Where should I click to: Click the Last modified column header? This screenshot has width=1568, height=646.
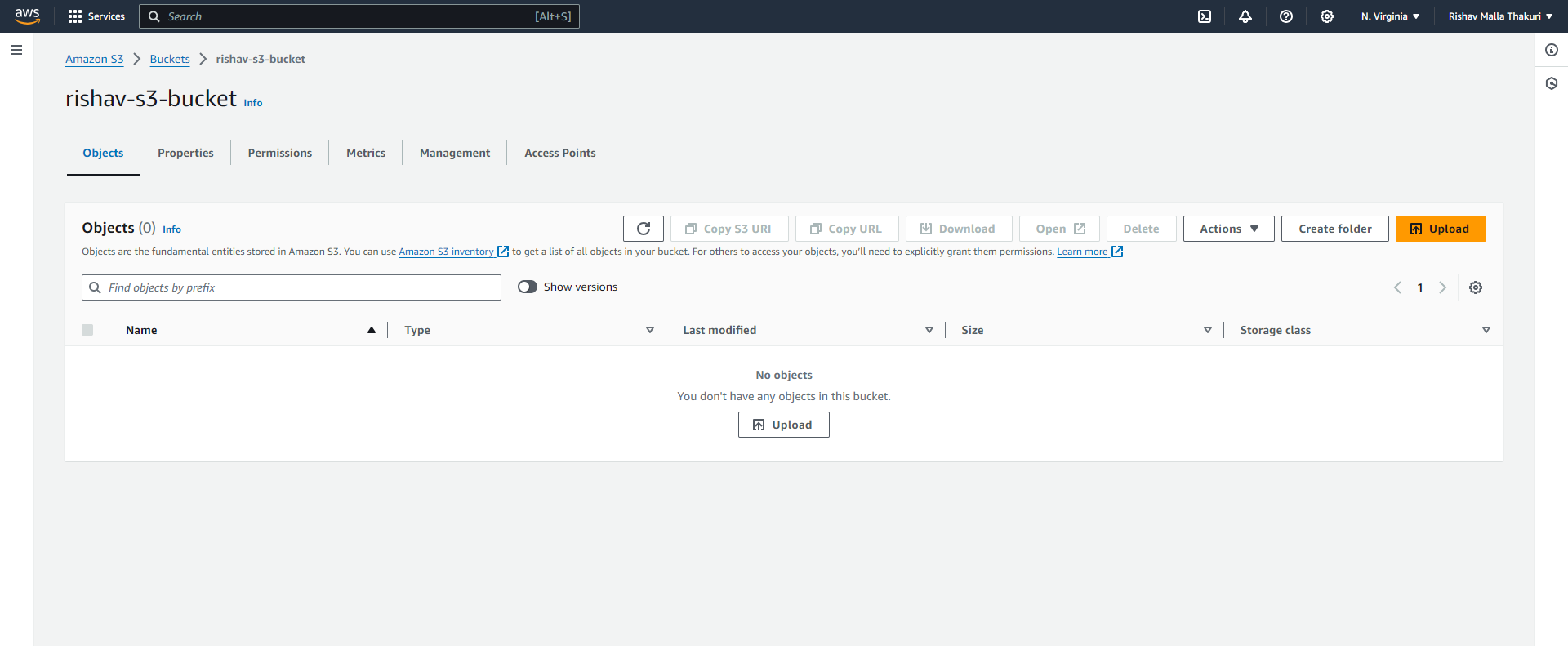tap(719, 330)
